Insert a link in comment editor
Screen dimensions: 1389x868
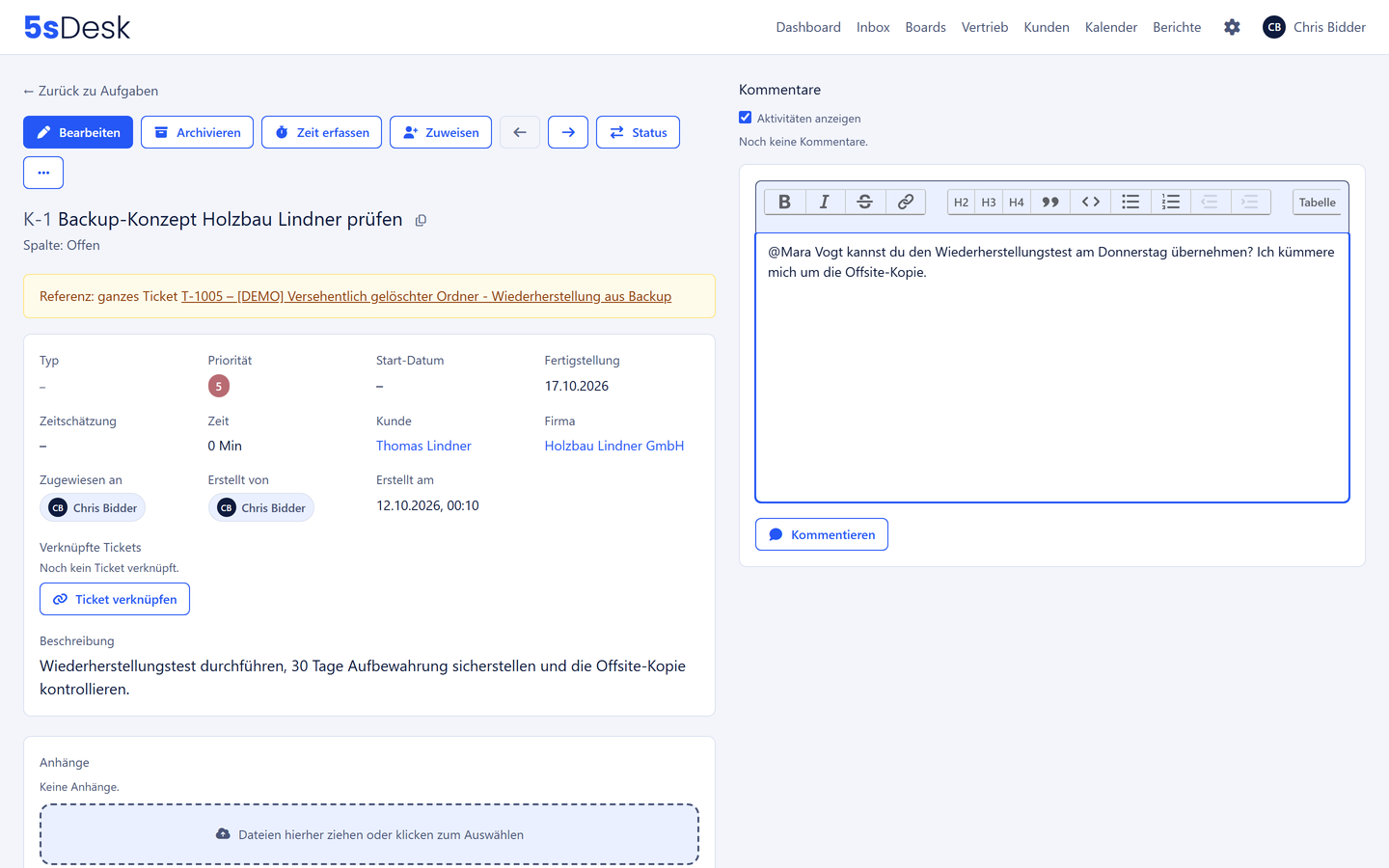906,202
